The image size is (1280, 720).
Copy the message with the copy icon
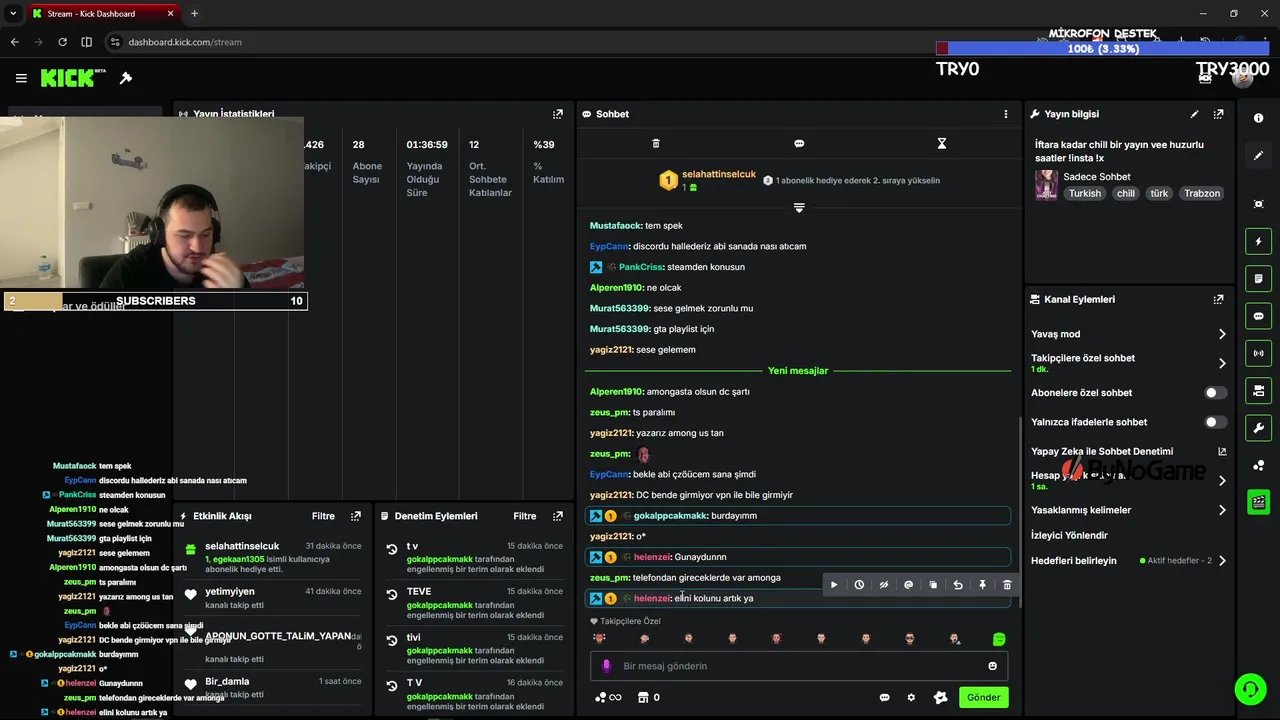pos(933,585)
